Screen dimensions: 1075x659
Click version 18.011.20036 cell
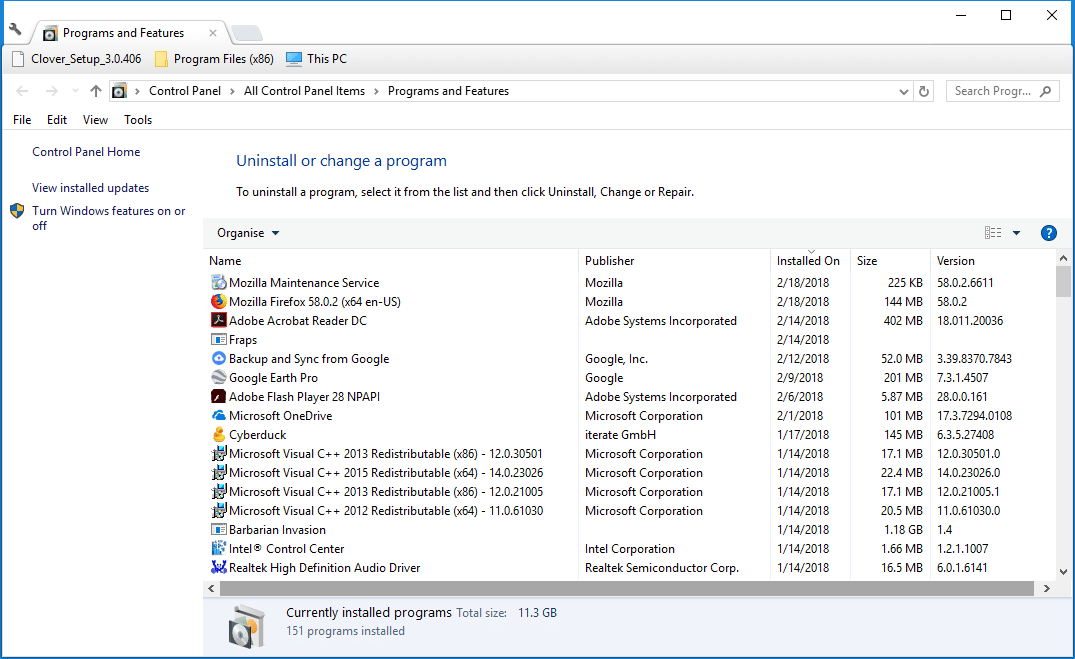click(970, 320)
